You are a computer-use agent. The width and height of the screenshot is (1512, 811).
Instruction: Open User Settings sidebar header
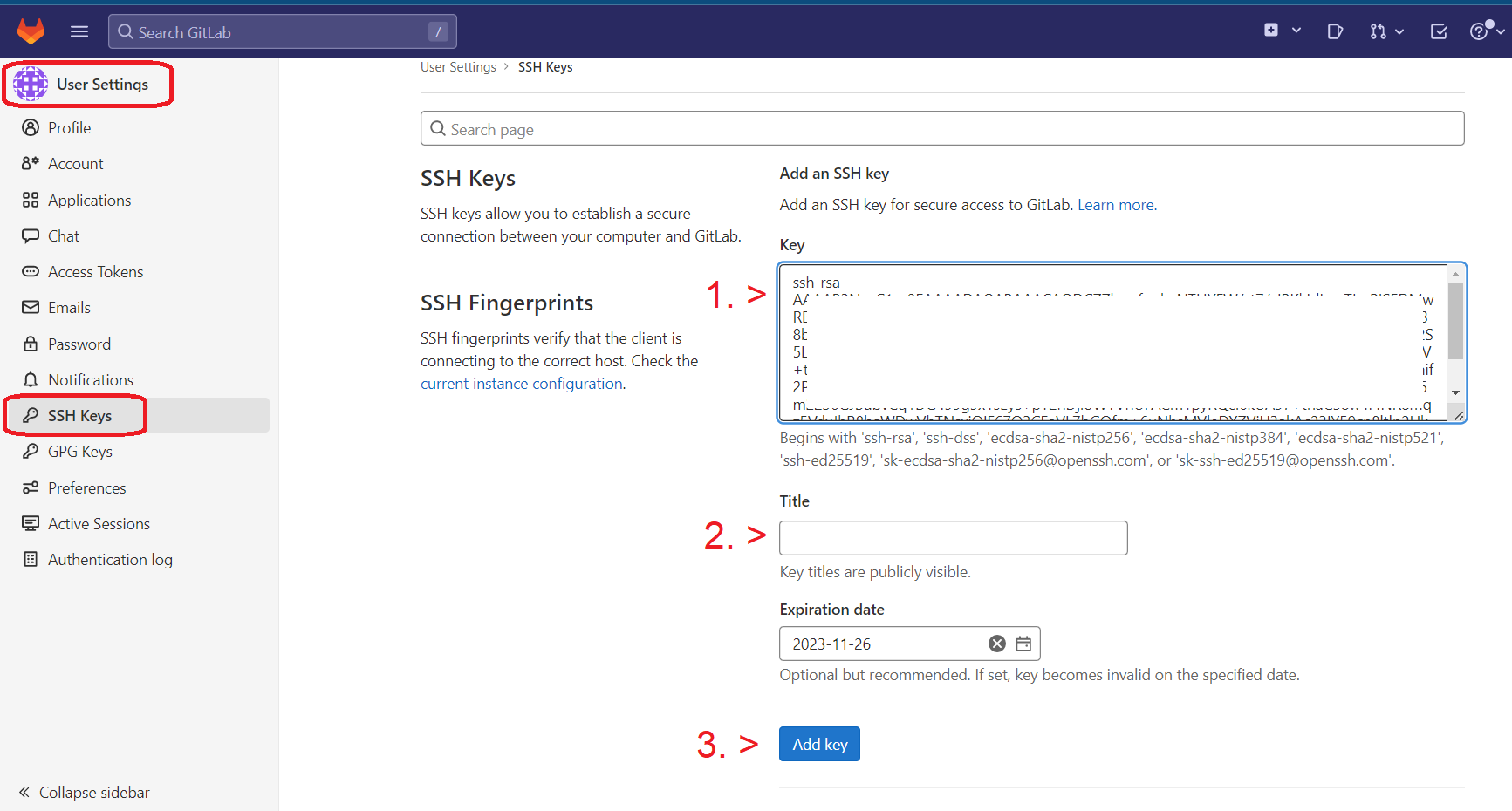(102, 85)
